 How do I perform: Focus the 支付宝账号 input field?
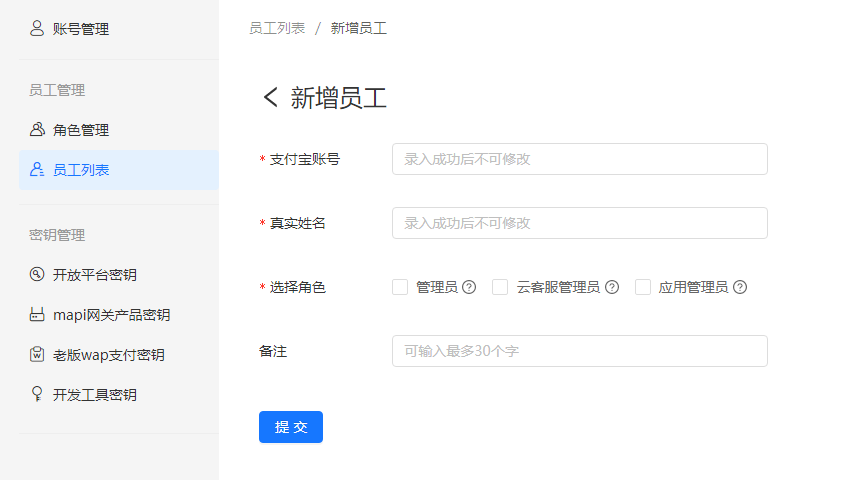click(x=579, y=159)
